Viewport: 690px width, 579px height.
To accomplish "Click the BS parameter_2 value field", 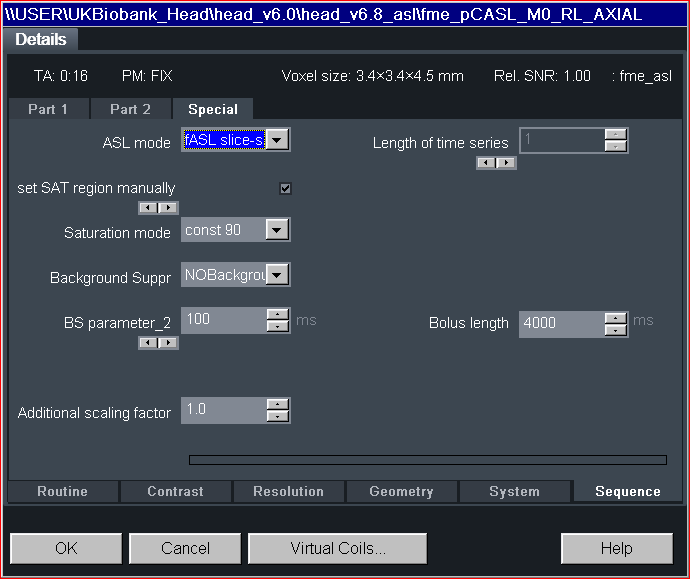I will coord(224,320).
